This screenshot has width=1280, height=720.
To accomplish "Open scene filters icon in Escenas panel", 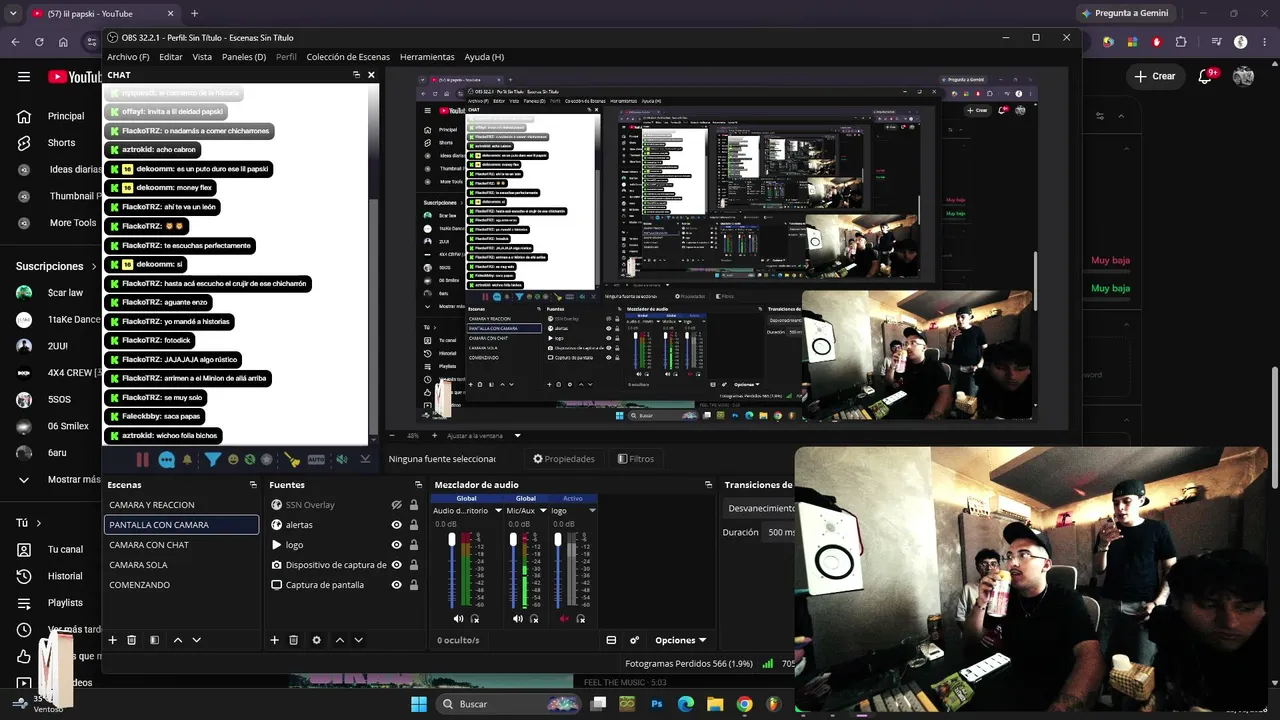I will [x=154, y=640].
